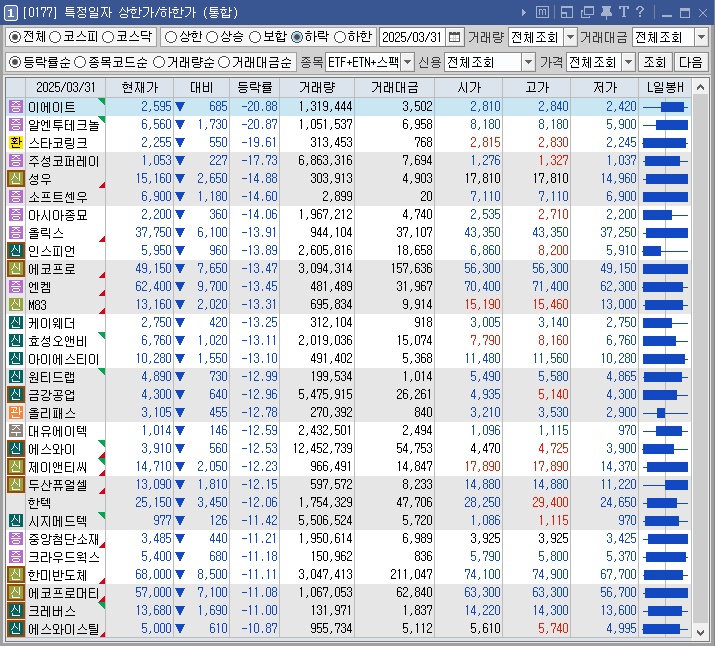Click the pin window icon in title bar

coord(606,12)
